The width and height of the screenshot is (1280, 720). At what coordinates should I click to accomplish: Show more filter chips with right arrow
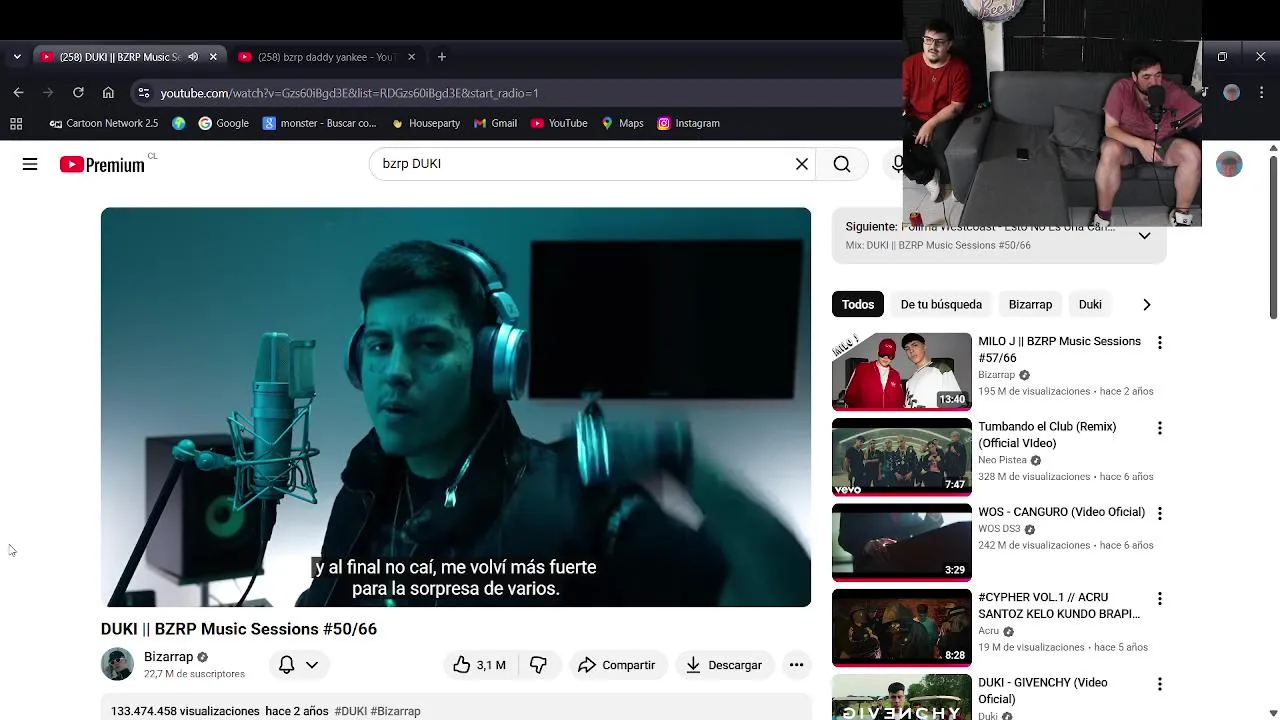point(1147,304)
